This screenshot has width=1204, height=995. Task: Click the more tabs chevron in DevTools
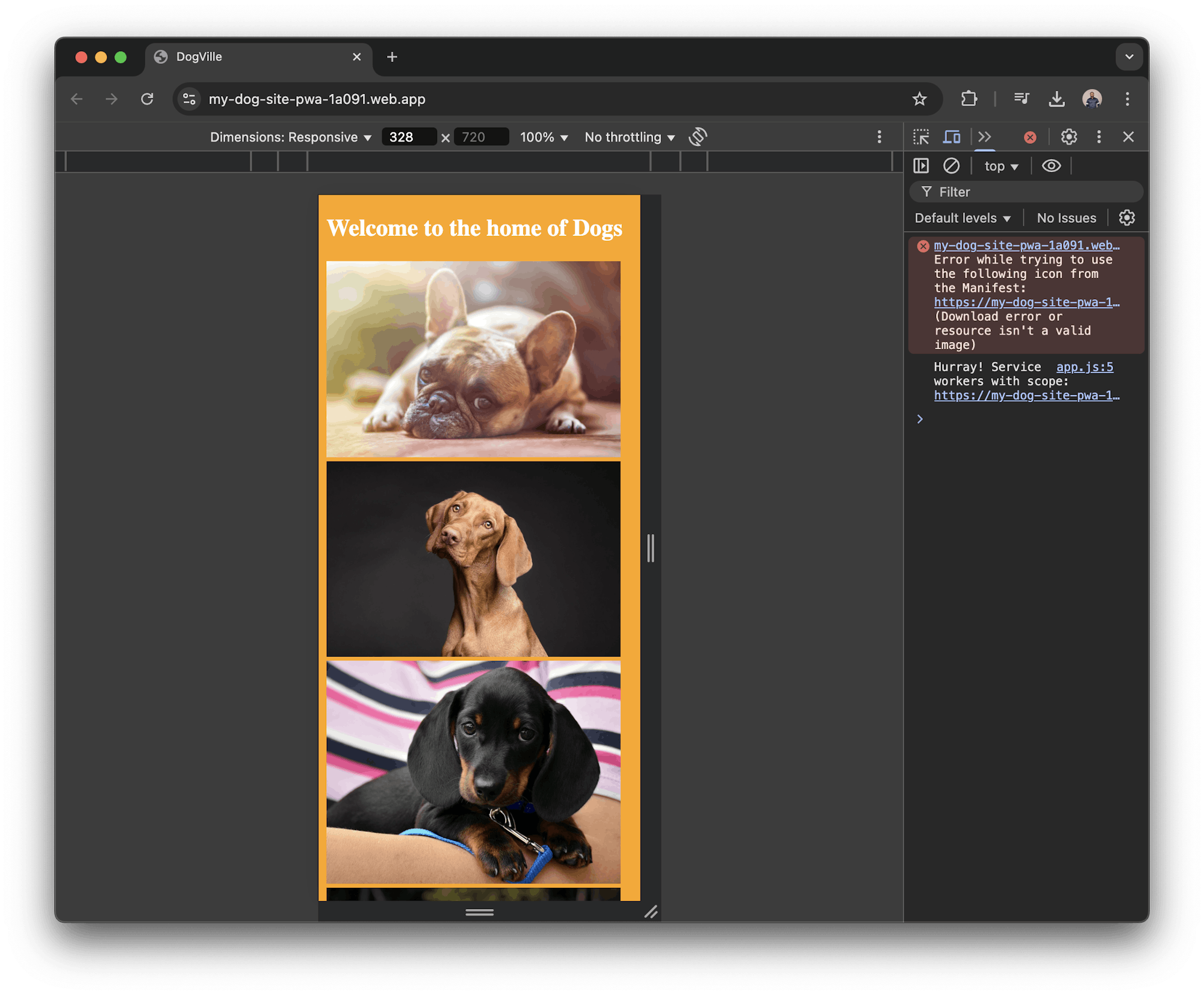tap(985, 137)
